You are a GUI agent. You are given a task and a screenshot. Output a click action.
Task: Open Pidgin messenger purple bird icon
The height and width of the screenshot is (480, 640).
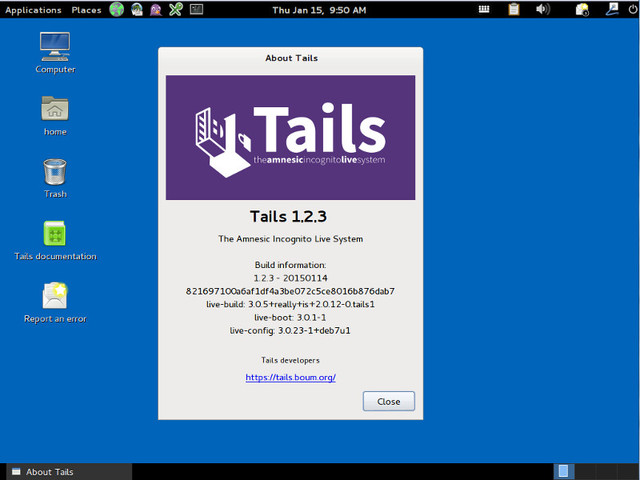(156, 9)
